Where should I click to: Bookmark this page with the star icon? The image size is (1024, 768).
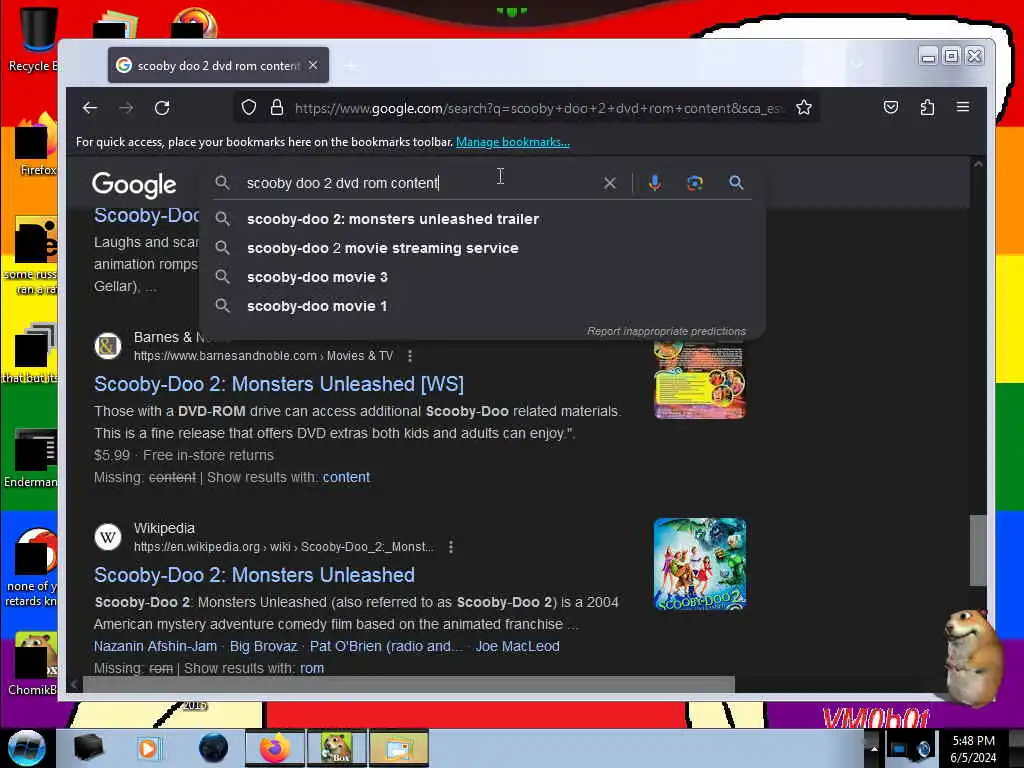pyautogui.click(x=804, y=108)
